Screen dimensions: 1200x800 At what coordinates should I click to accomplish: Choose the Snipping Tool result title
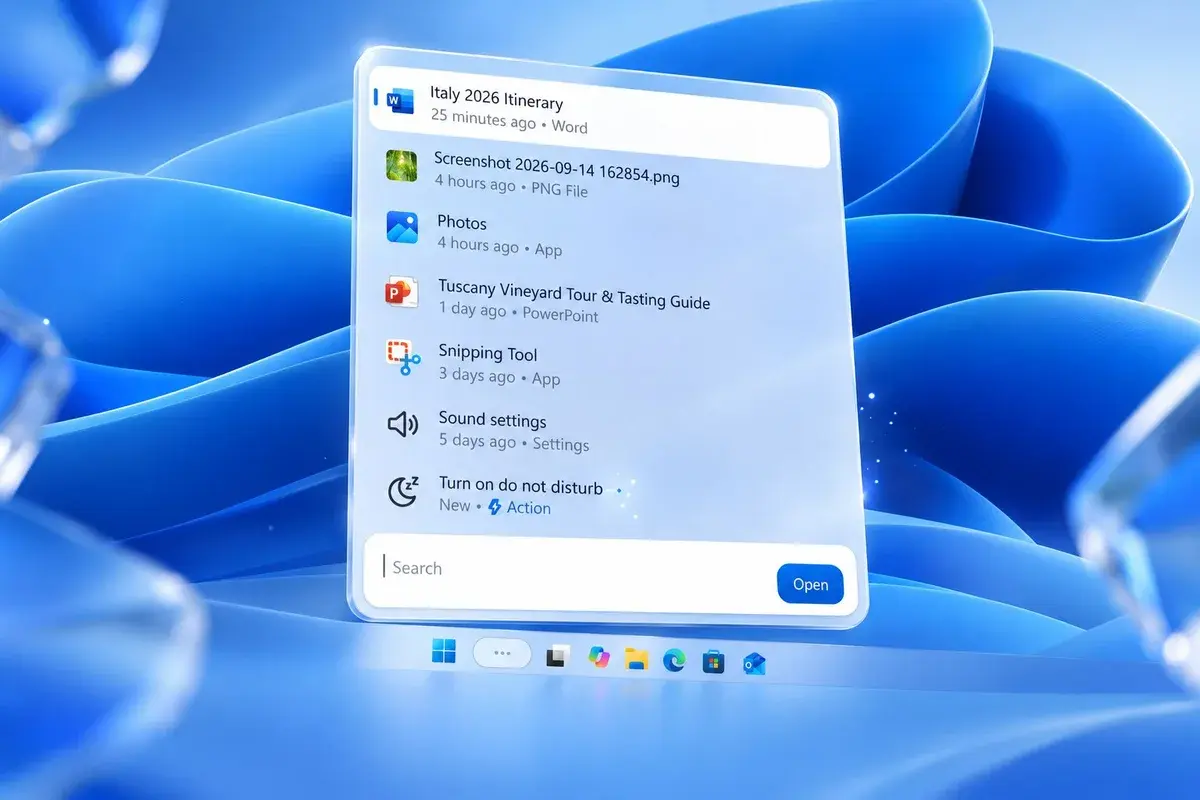coord(488,353)
